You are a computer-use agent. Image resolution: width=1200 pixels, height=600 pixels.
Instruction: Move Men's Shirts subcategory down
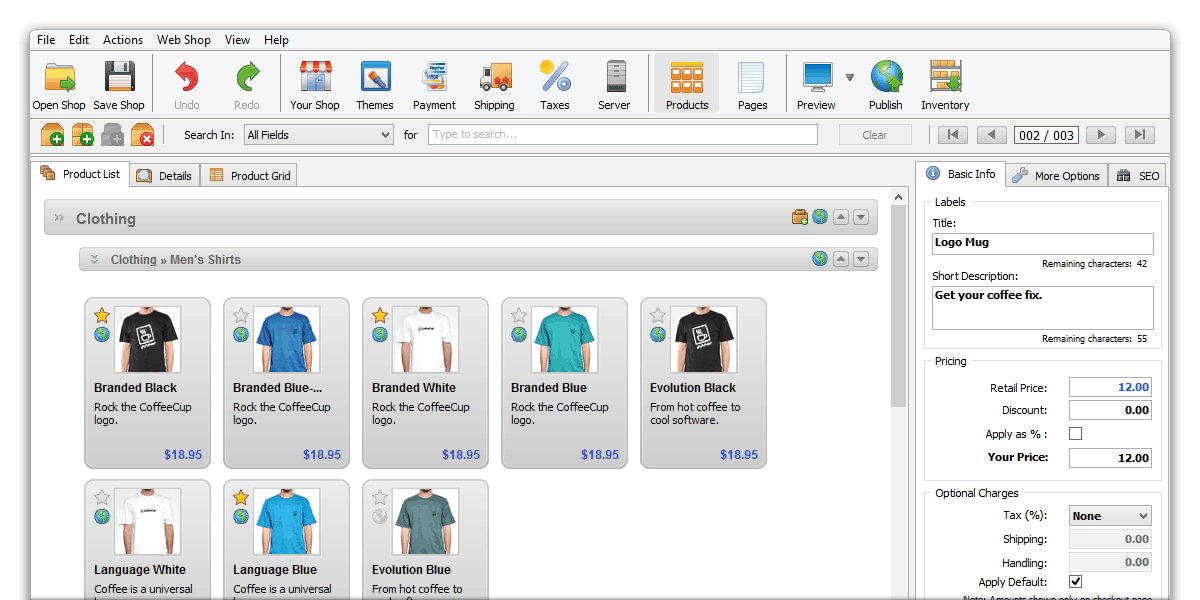tap(860, 260)
